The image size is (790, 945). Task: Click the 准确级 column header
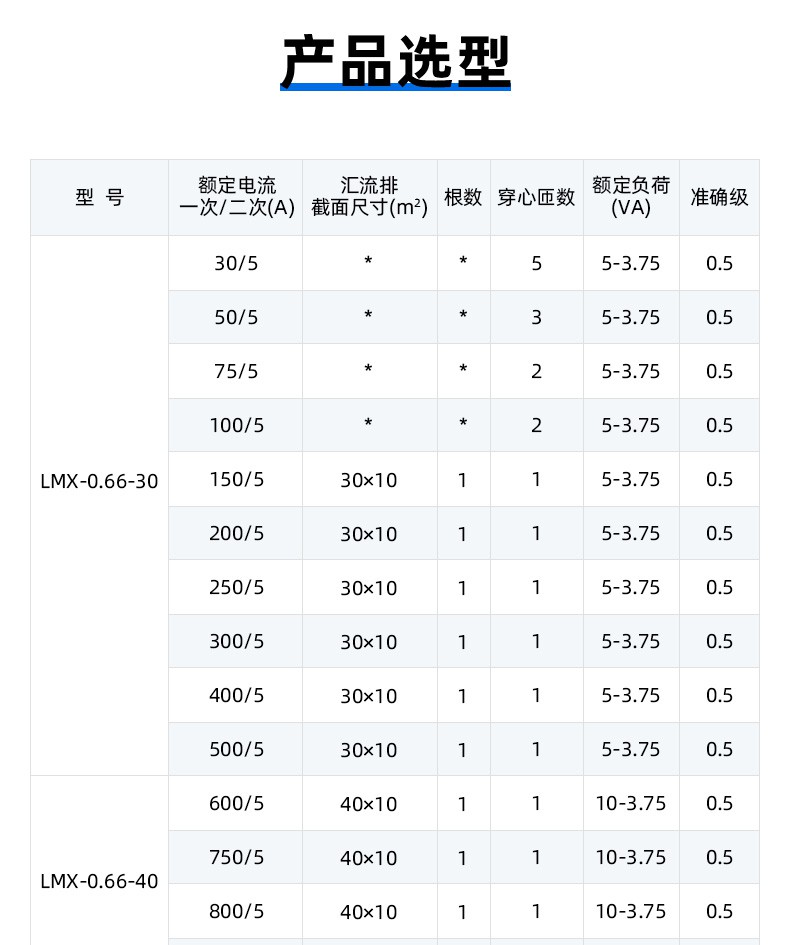point(719,197)
